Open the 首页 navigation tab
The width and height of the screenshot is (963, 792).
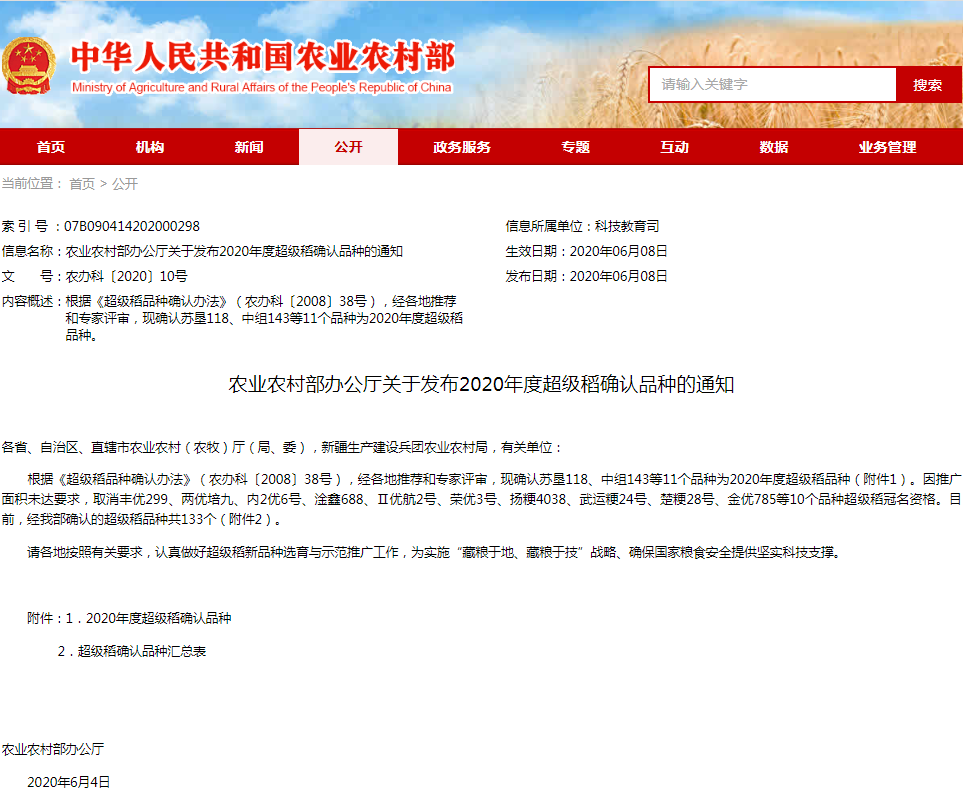50,147
